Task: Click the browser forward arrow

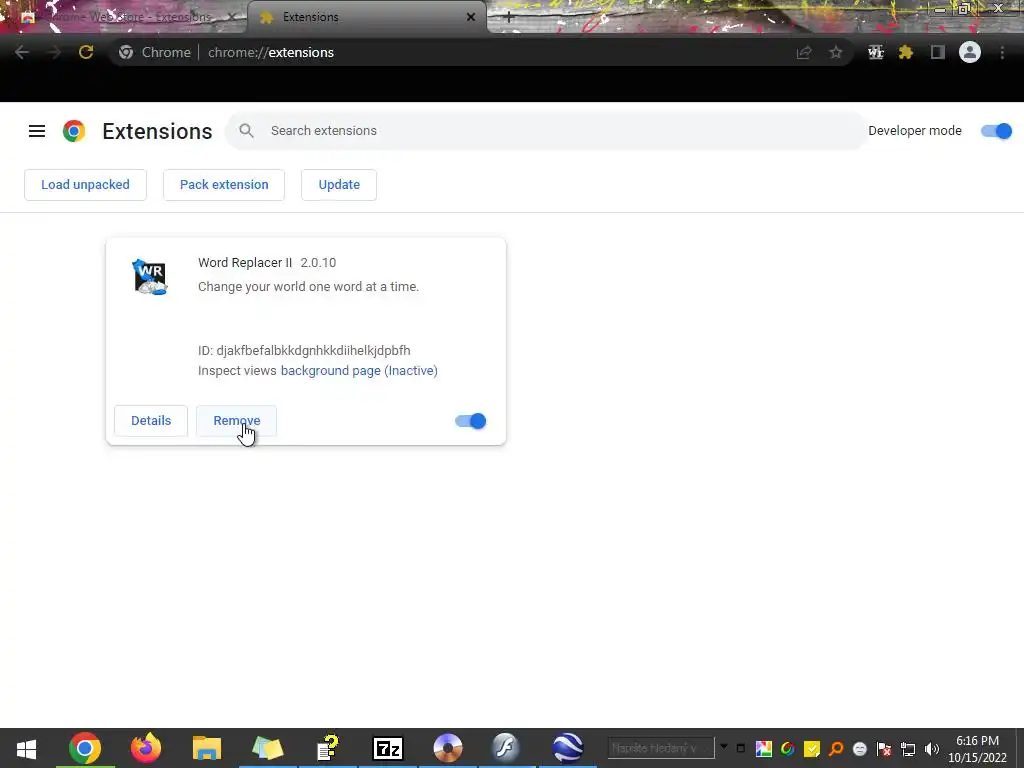Action: click(x=54, y=52)
